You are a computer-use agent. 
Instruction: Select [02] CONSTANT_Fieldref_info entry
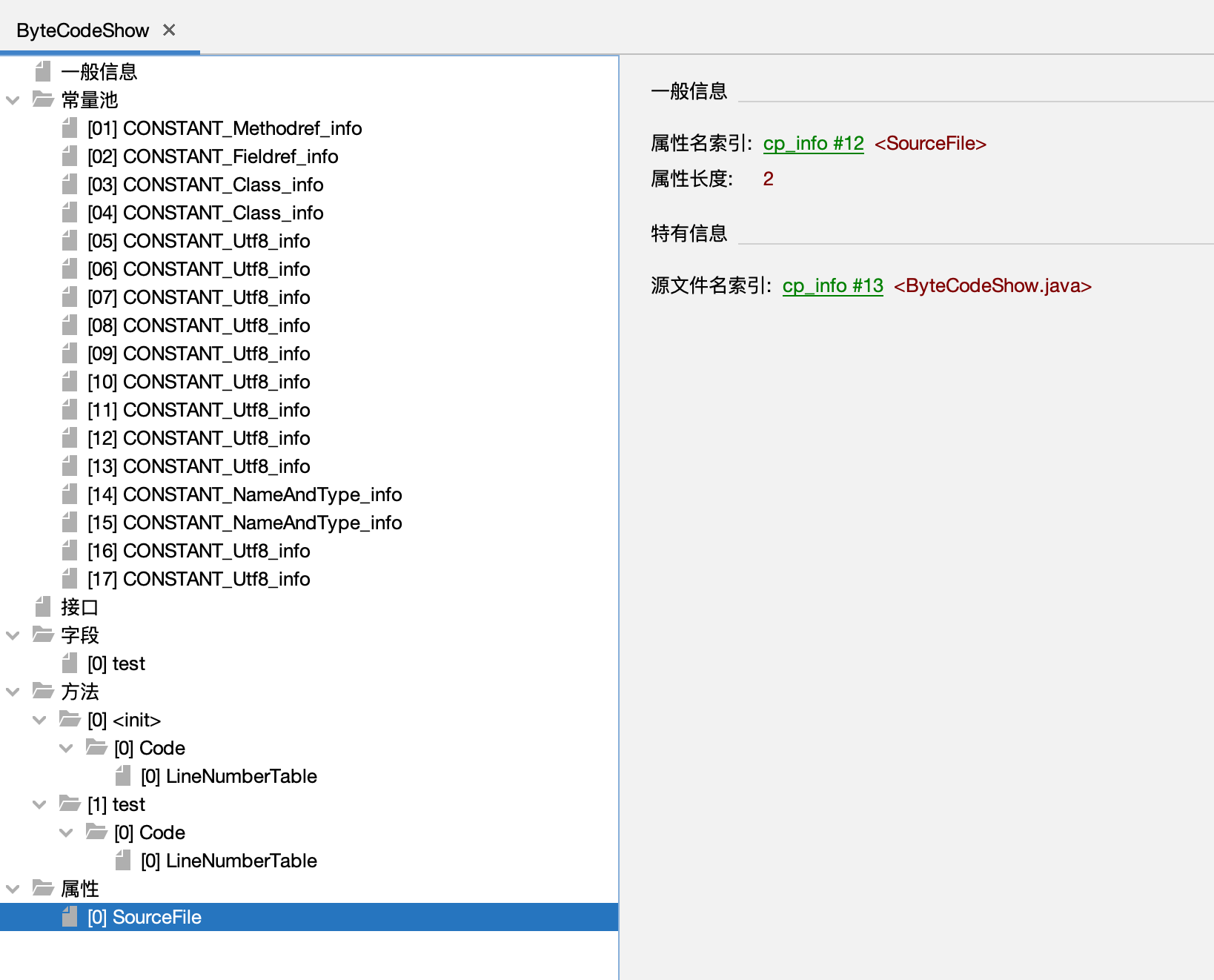click(212, 156)
